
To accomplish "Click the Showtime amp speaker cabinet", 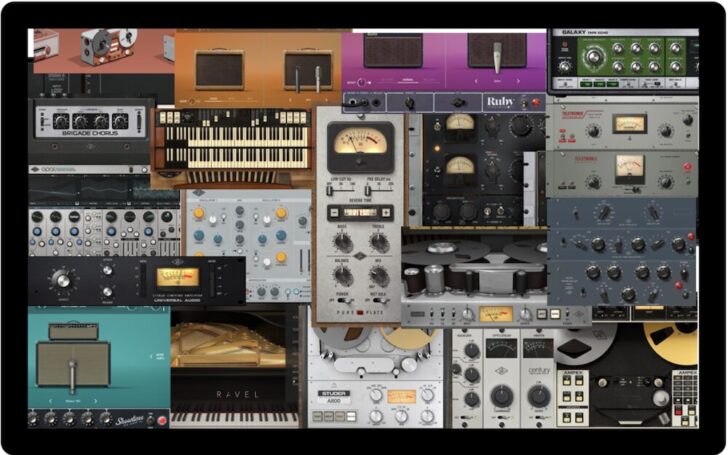I will pyautogui.click(x=74, y=362).
